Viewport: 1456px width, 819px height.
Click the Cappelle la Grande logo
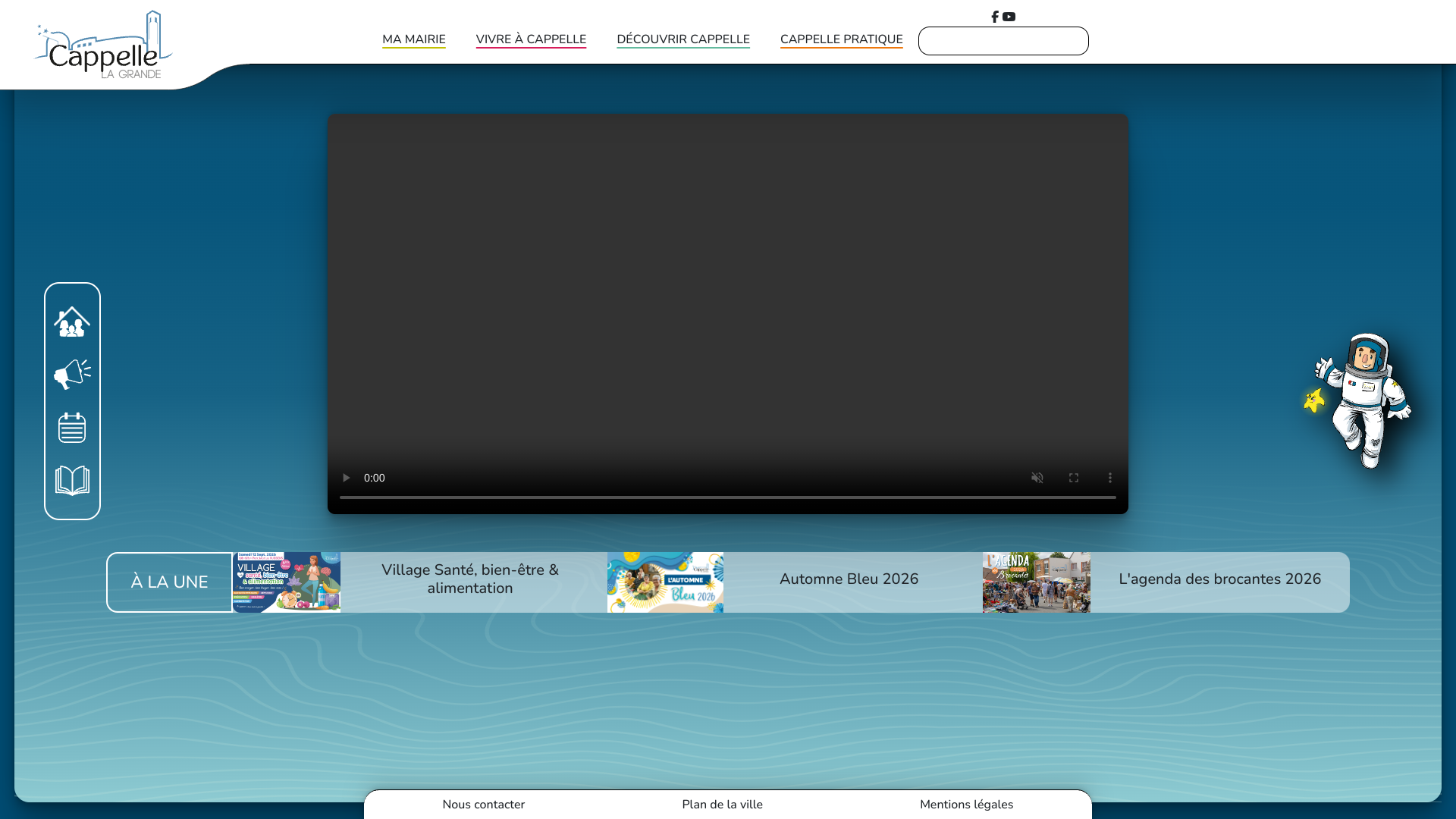pyautogui.click(x=103, y=45)
